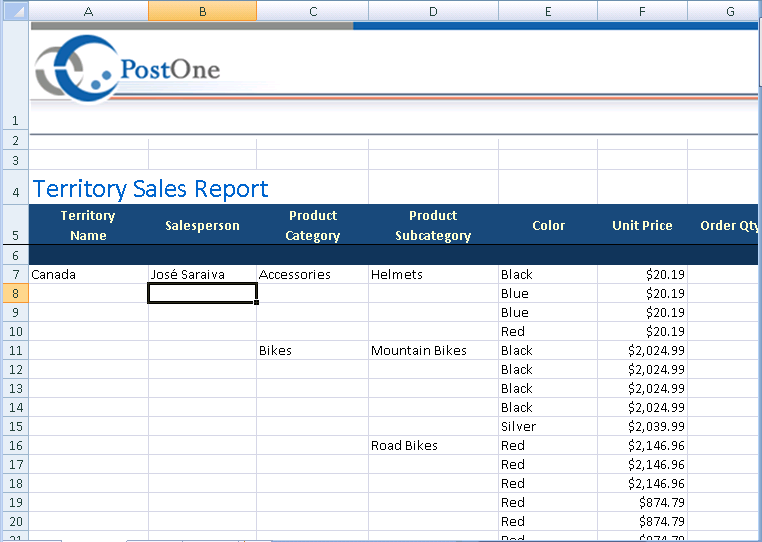Click the Color header cell

tap(548, 225)
